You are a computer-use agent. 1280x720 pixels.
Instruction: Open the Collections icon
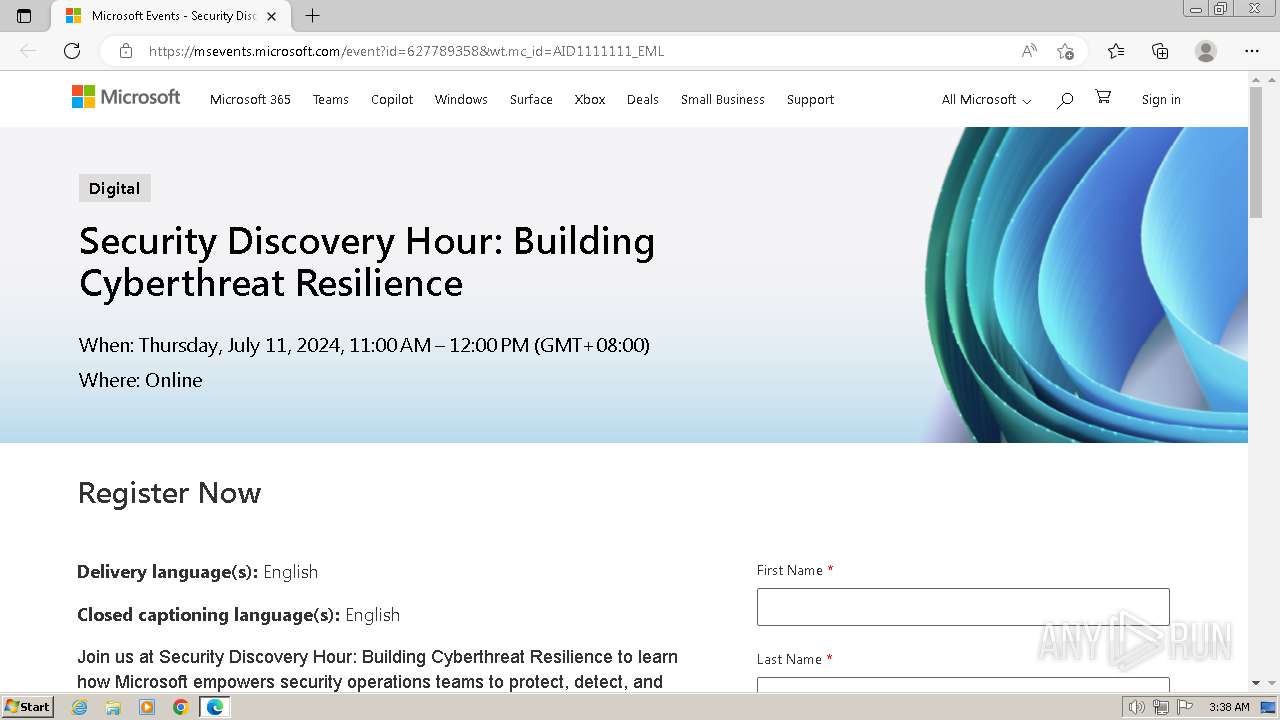(1160, 51)
